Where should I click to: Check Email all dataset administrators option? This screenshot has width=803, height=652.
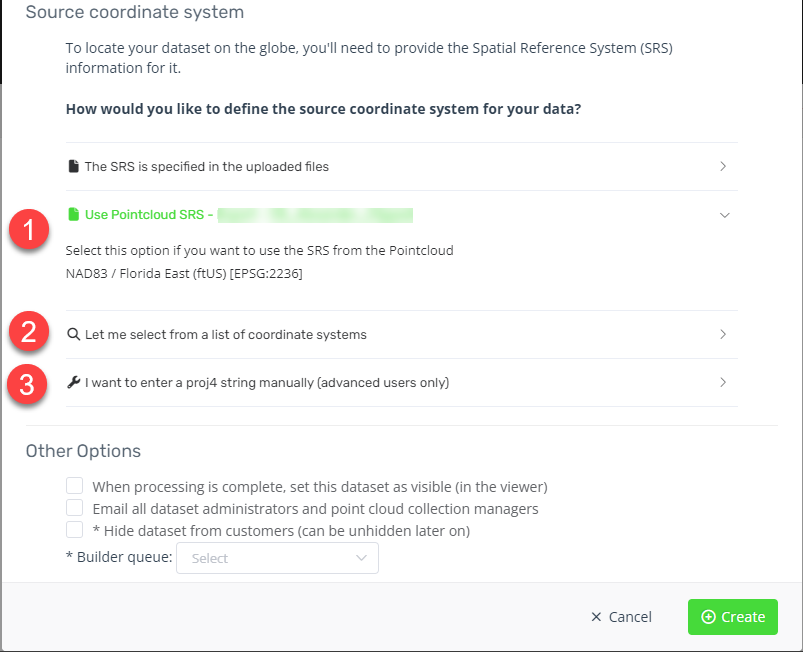(75, 508)
